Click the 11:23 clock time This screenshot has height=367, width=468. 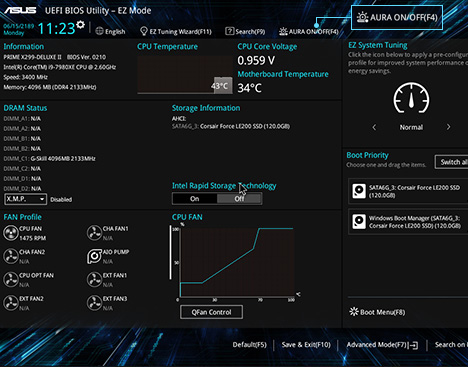coord(56,28)
